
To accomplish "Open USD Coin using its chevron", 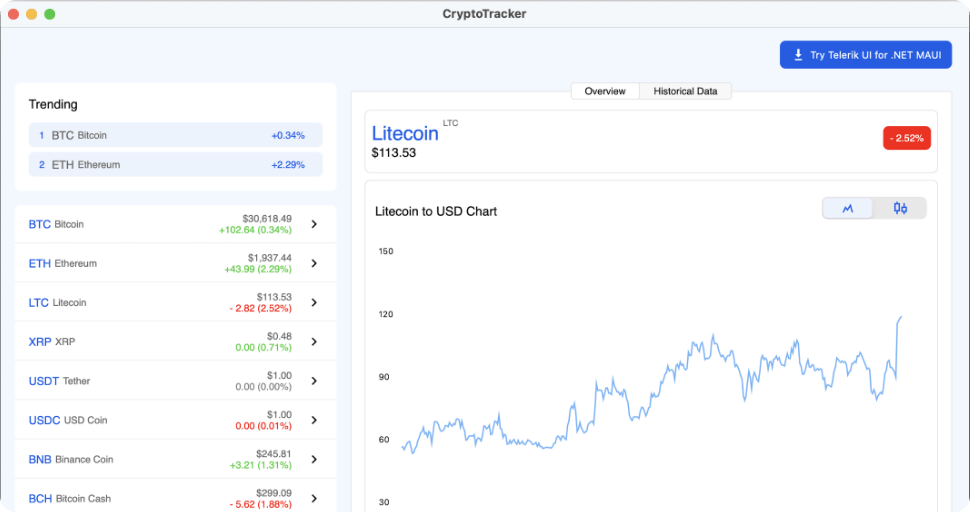I will point(314,420).
